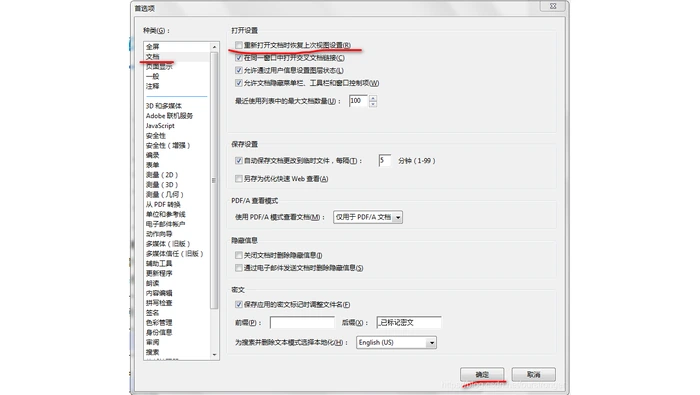The image size is (700, 395).
Task: Click the autosave minutes field
Action: pos(384,161)
